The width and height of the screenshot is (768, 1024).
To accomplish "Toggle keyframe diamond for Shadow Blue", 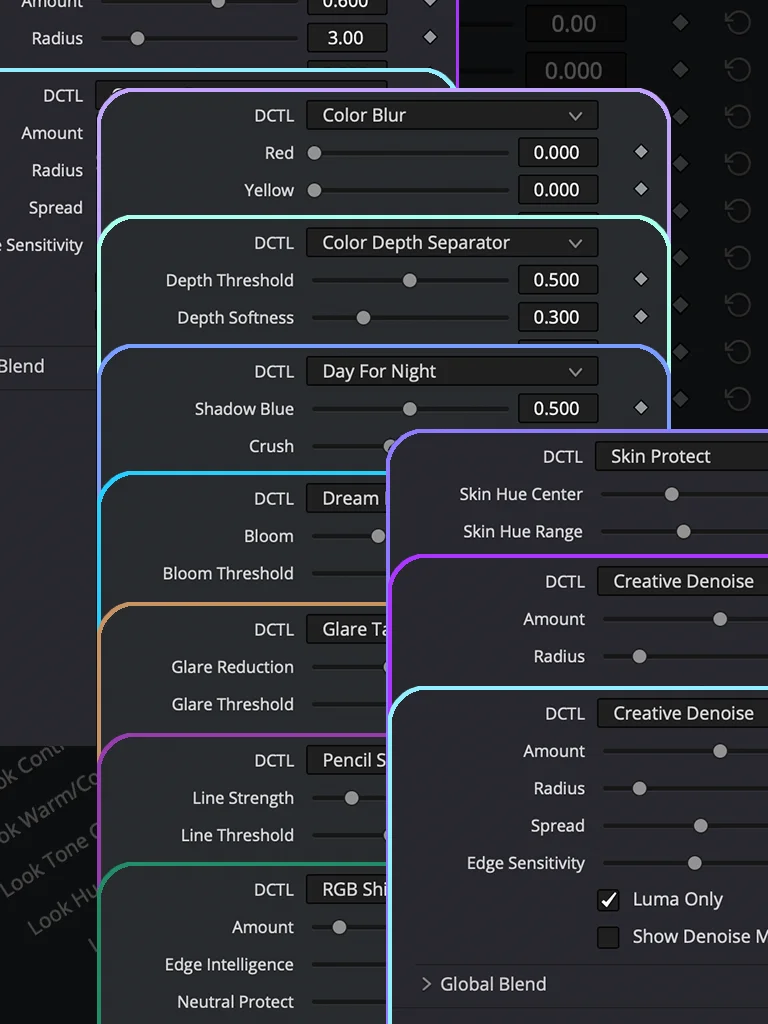I will click(641, 408).
